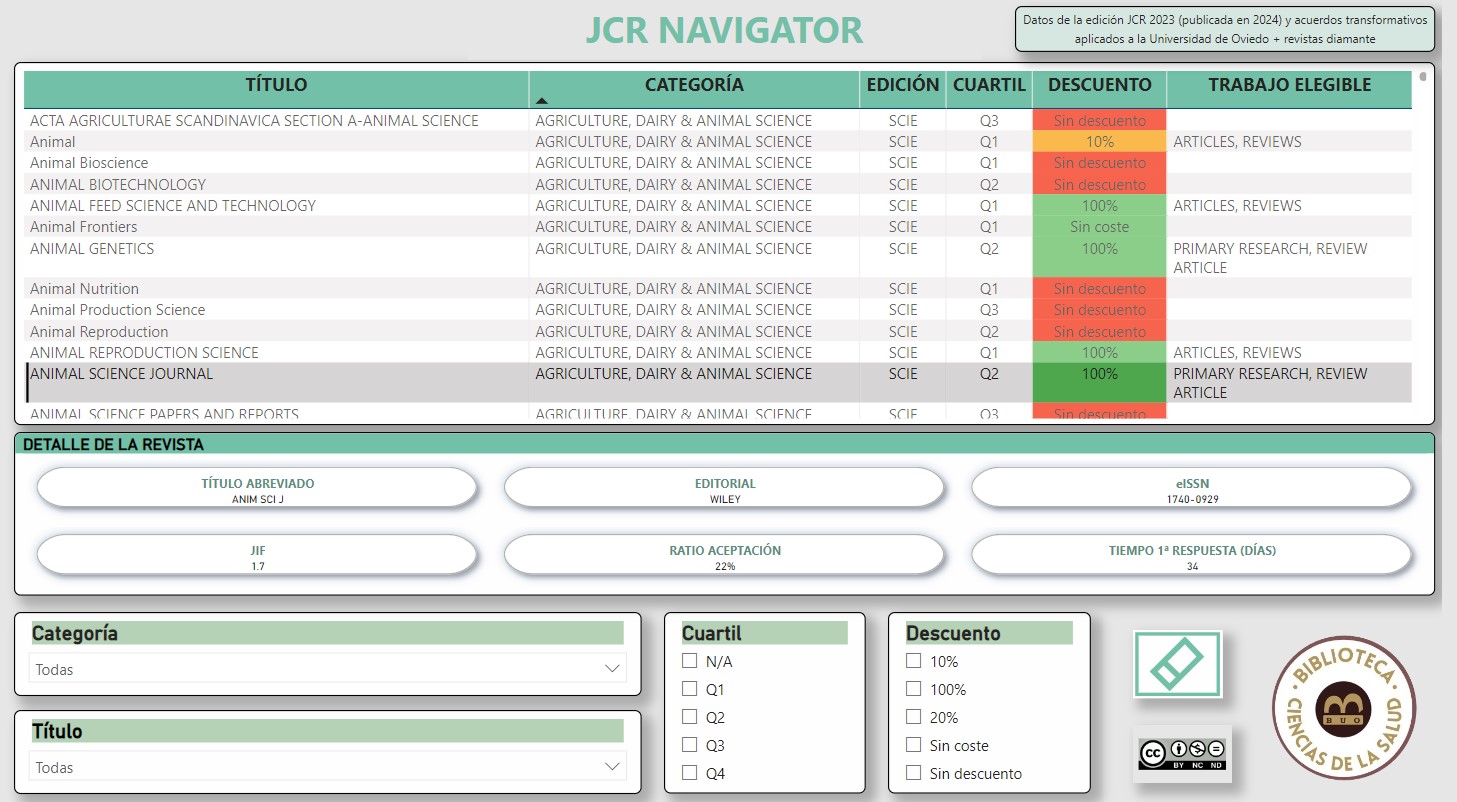Click the eraser clear-filters icon
This screenshot has width=1457, height=802.
1177,664
